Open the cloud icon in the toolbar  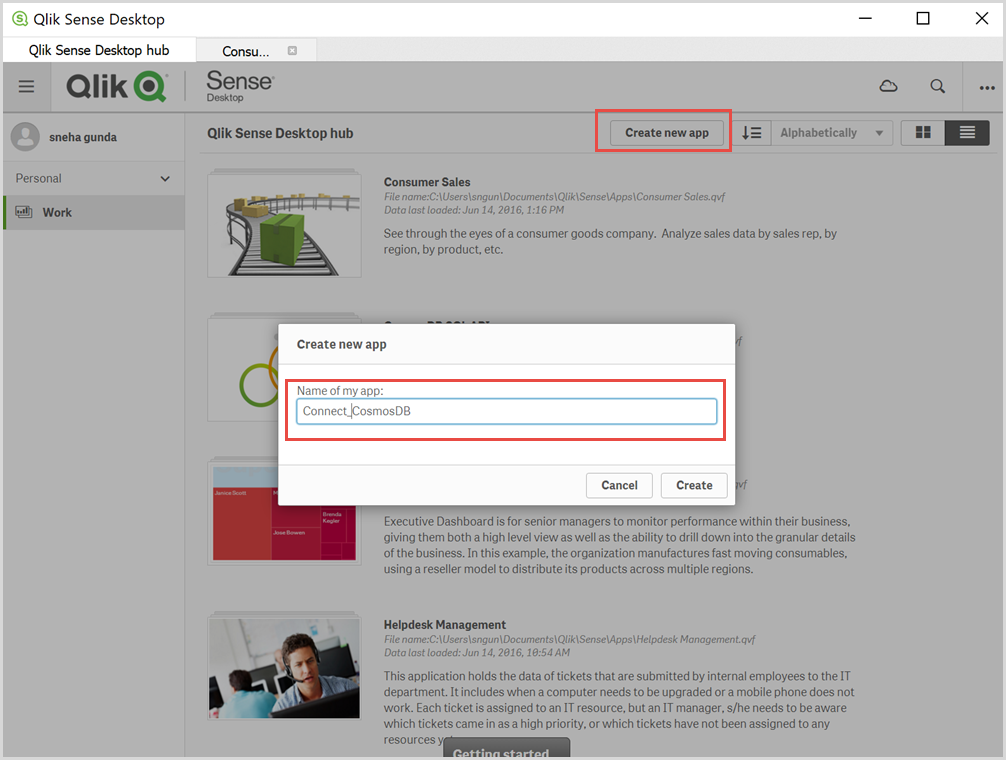pyautogui.click(x=888, y=86)
